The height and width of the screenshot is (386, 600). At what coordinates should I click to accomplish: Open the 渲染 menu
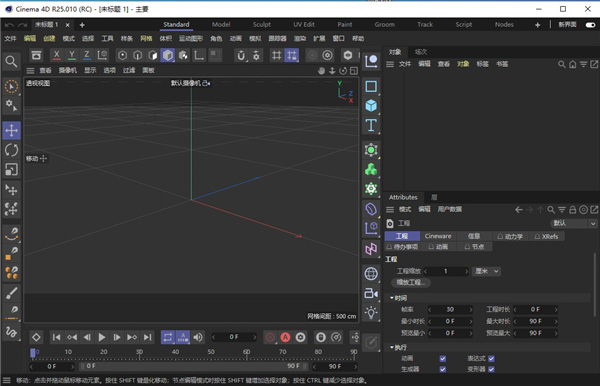pyautogui.click(x=300, y=39)
